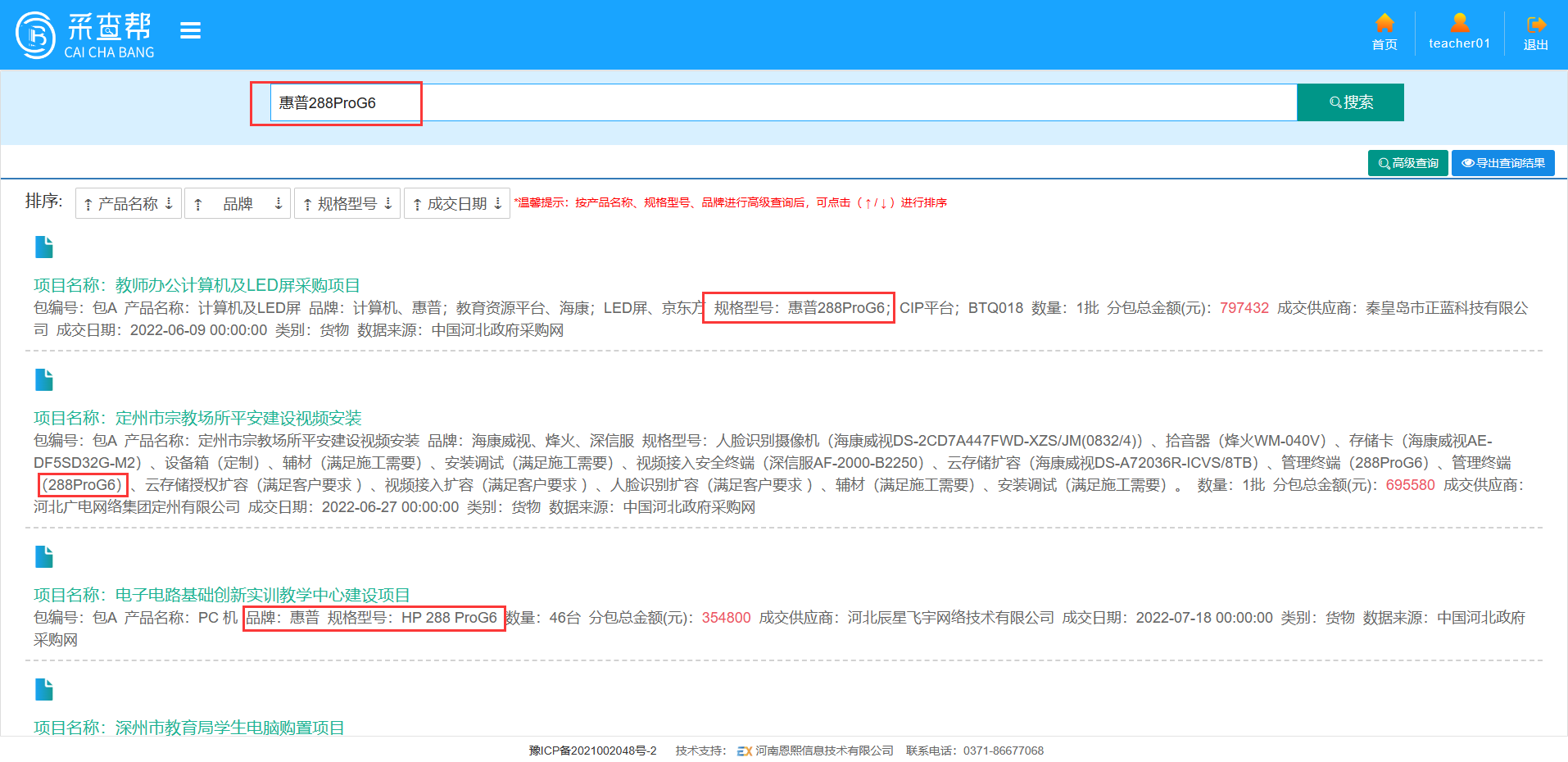Screen dimensions: 1568x762
Task: Select the amount 797432
Action: point(1244,308)
